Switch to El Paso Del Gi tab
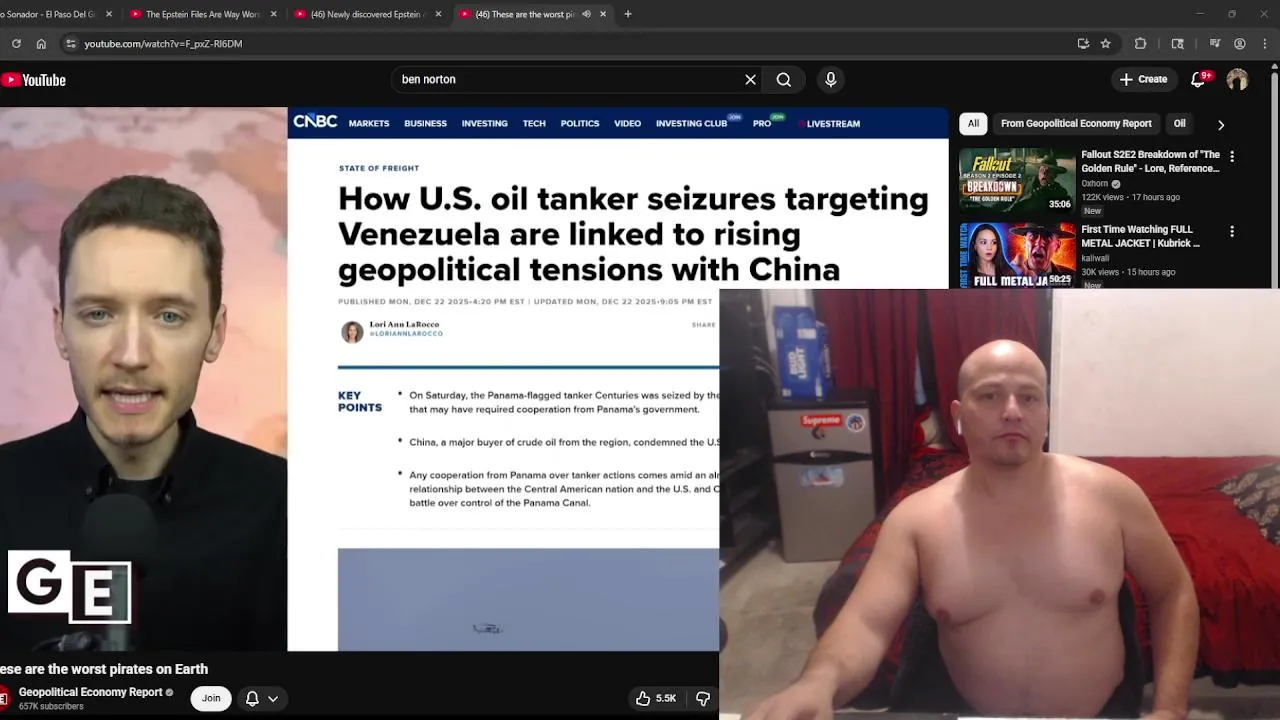 coord(48,14)
